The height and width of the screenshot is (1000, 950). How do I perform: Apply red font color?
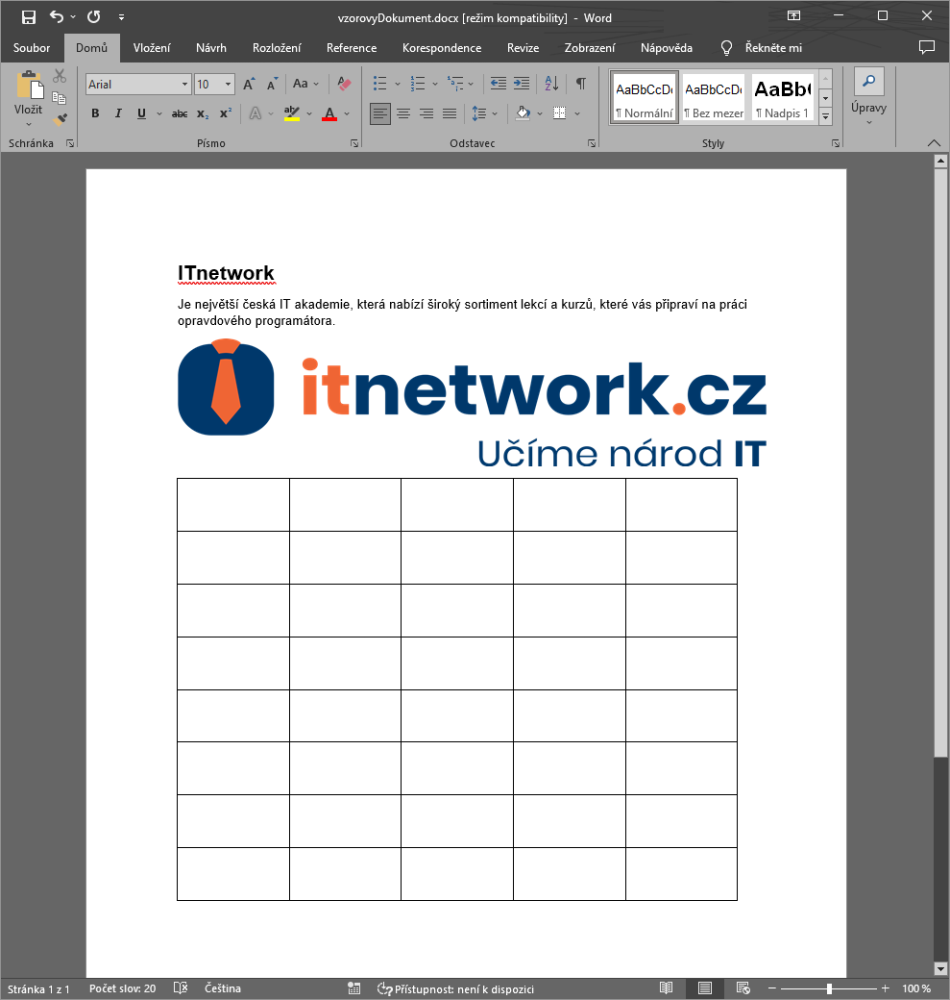(330, 114)
